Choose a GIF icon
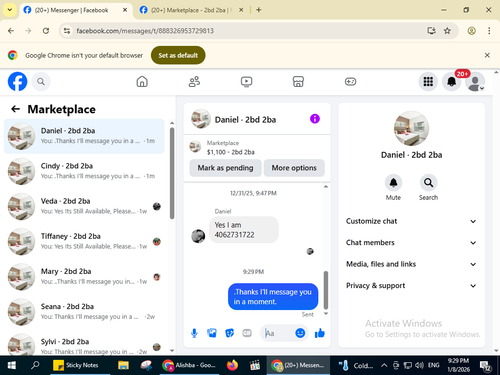The width and height of the screenshot is (500, 375). pyautogui.click(x=247, y=333)
